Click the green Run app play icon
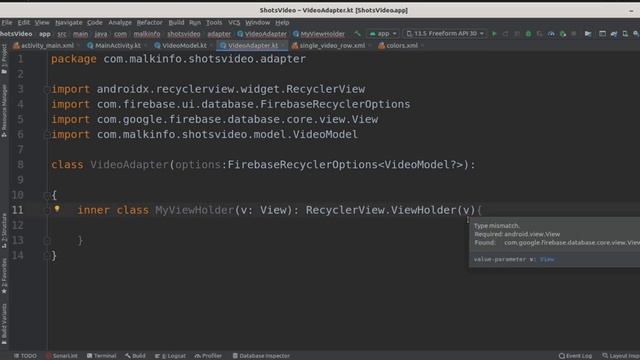Image resolution: width=640 pixels, height=360 pixels. [x=494, y=33]
